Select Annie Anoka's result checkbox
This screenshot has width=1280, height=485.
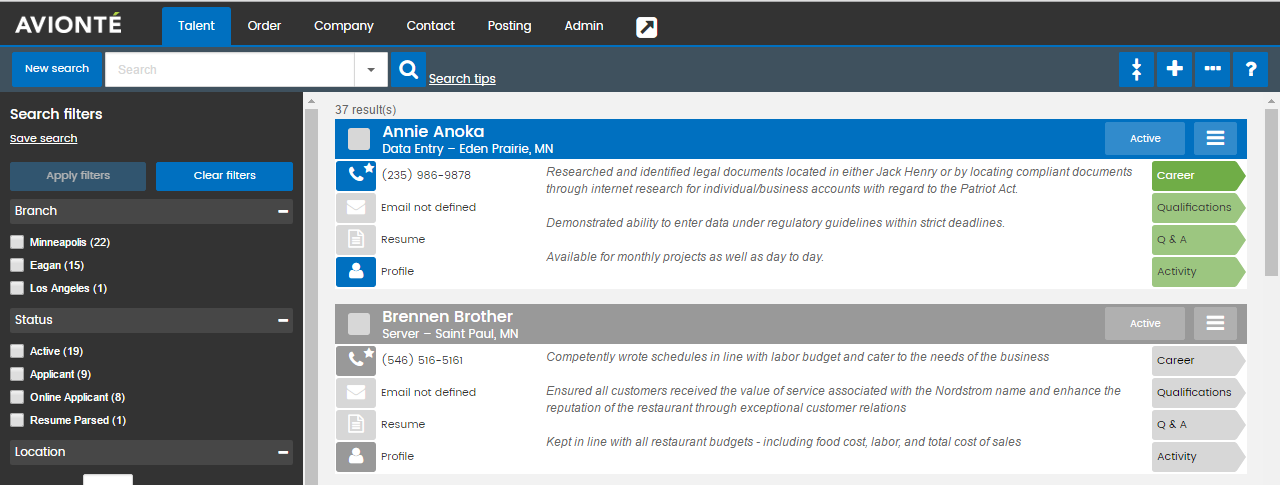(359, 139)
